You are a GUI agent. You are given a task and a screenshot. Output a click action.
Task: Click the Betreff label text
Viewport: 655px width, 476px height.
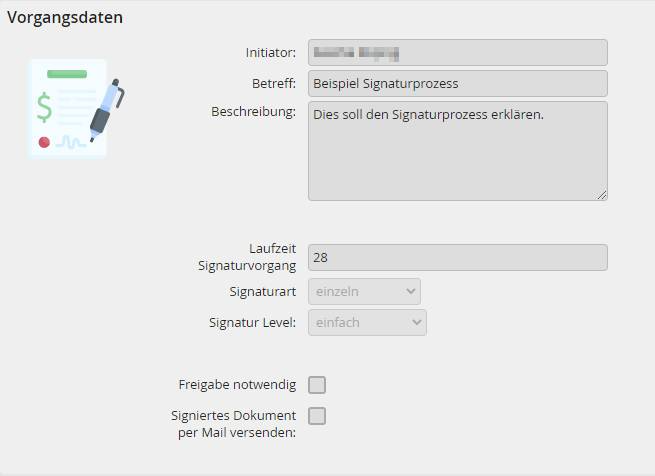273,83
